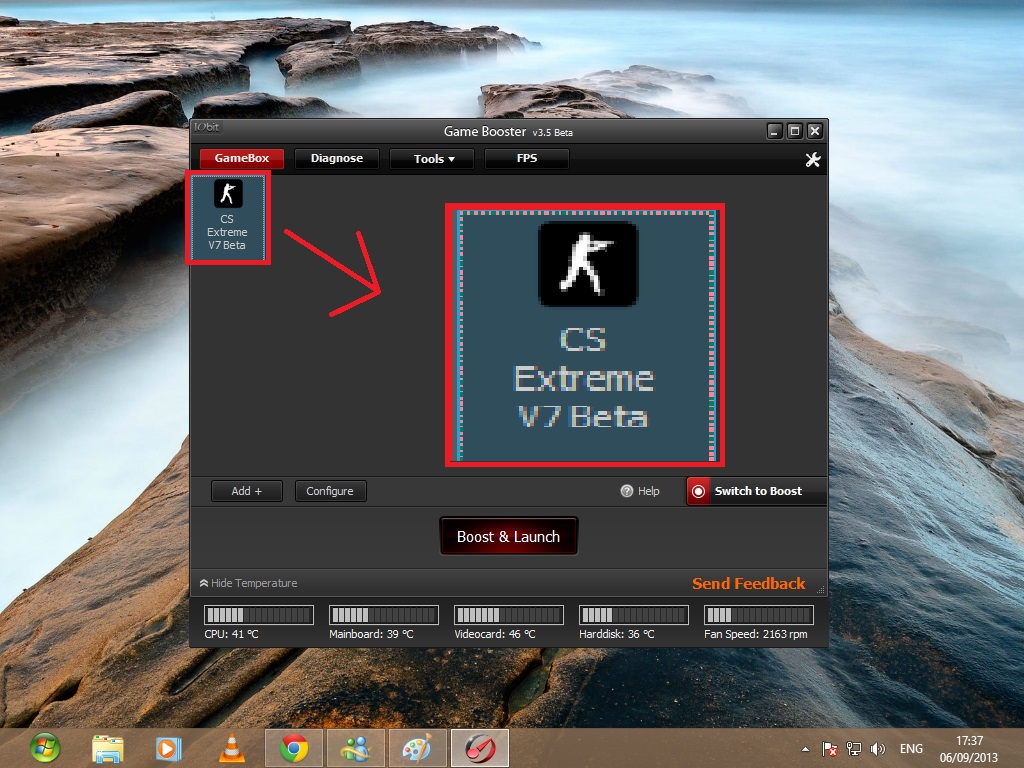Click the red record icon on Switch to Boost

[x=698, y=491]
